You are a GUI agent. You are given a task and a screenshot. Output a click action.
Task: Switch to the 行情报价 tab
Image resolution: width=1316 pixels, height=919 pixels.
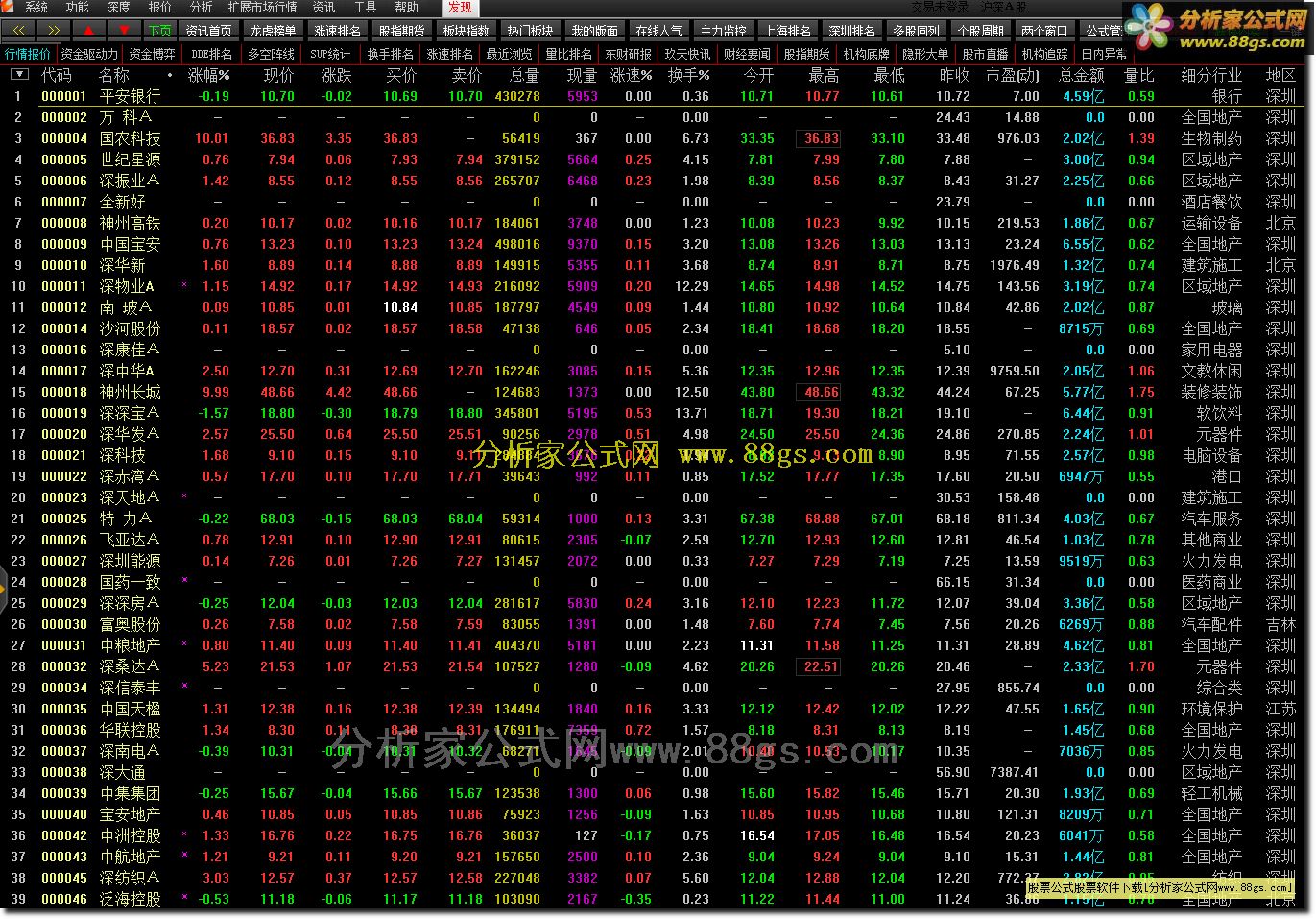28,54
